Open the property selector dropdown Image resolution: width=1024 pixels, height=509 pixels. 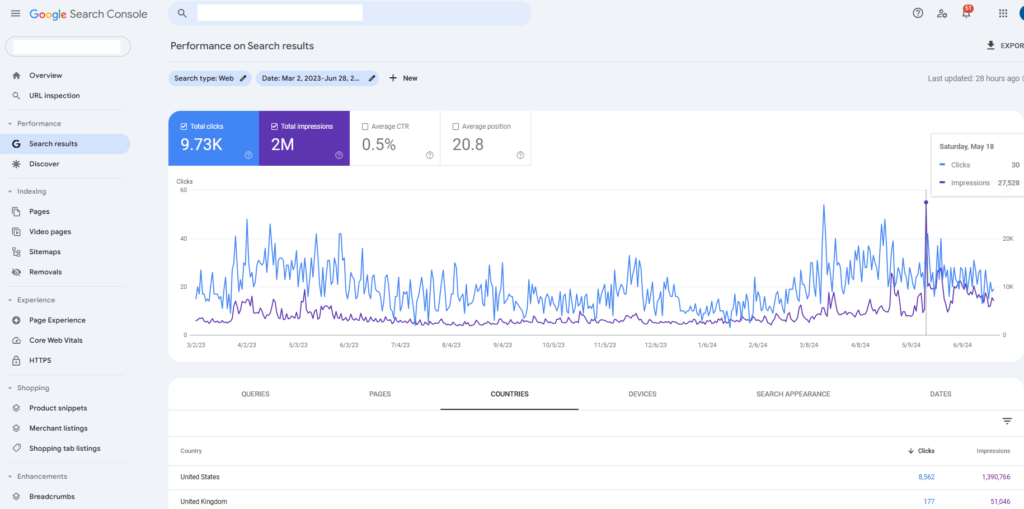coord(67,47)
